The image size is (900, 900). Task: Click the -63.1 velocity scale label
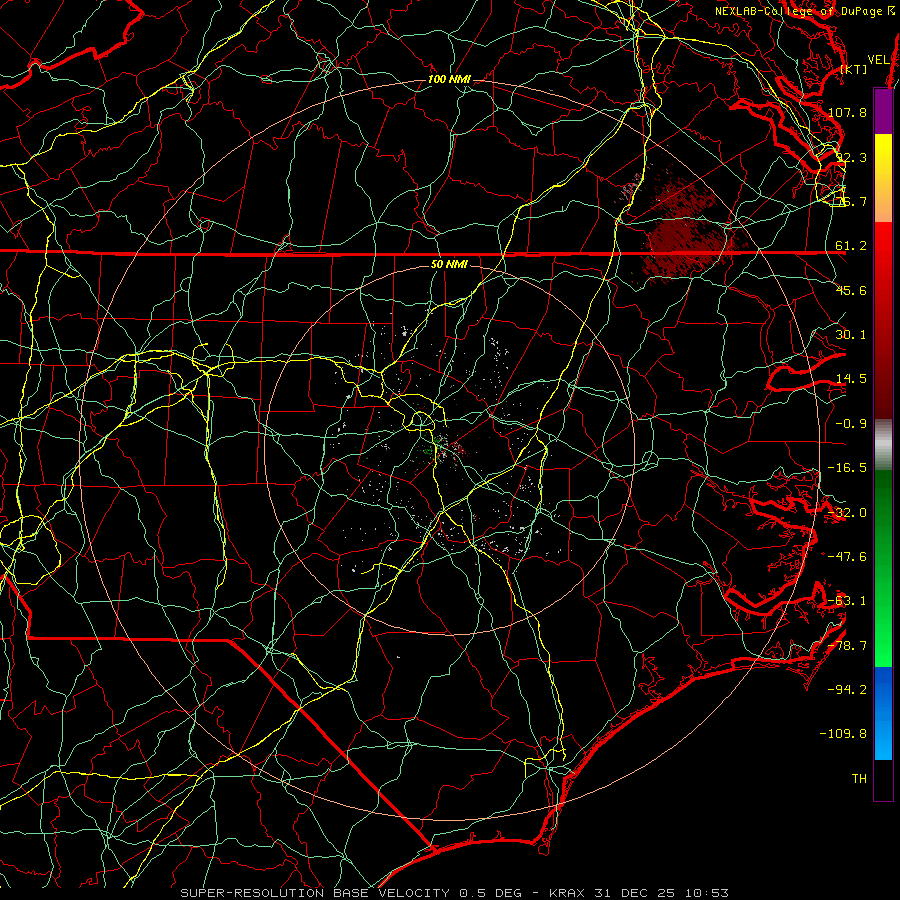coord(848,601)
